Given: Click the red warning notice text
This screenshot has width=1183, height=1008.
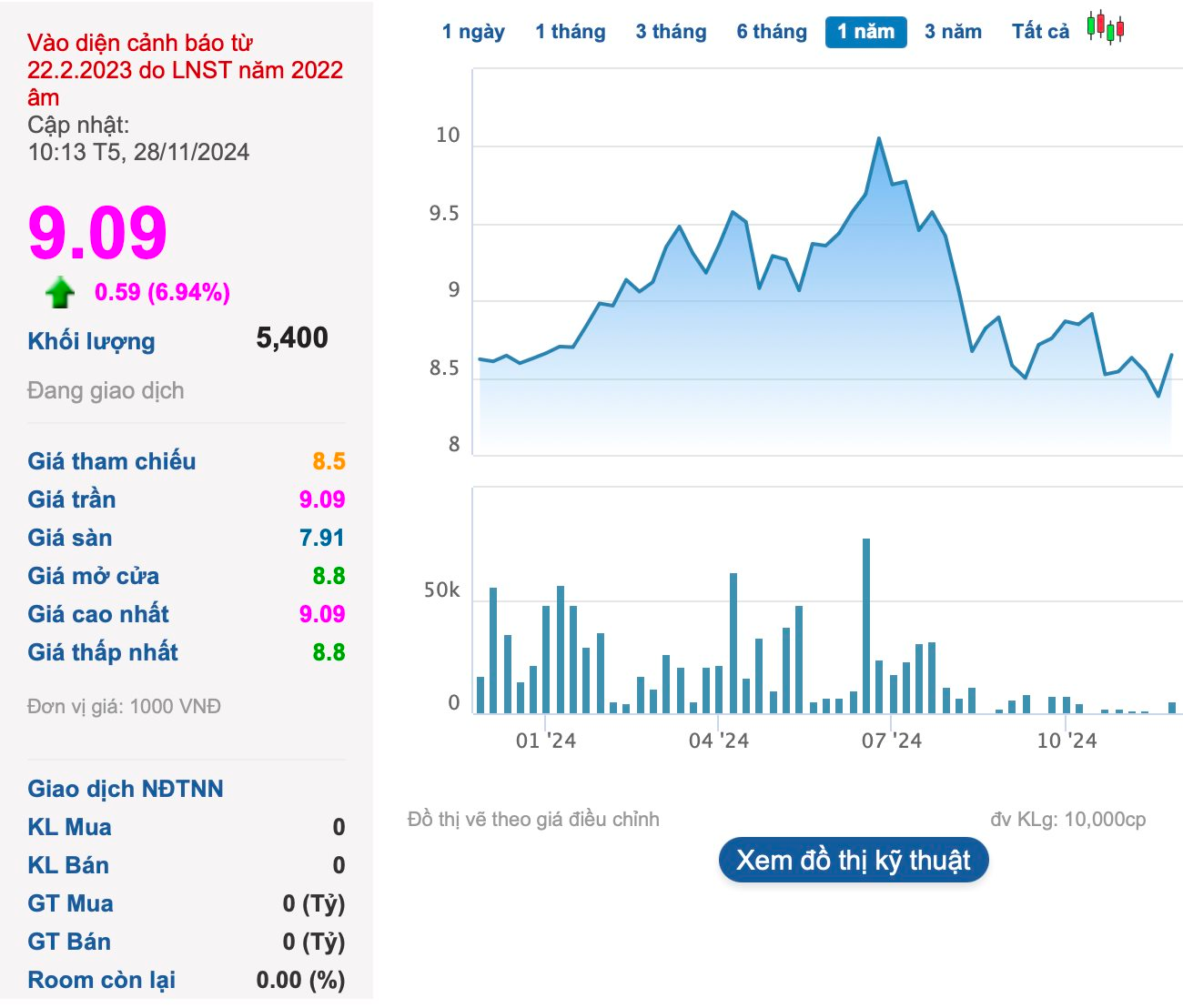Looking at the screenshot, I should click(x=185, y=70).
